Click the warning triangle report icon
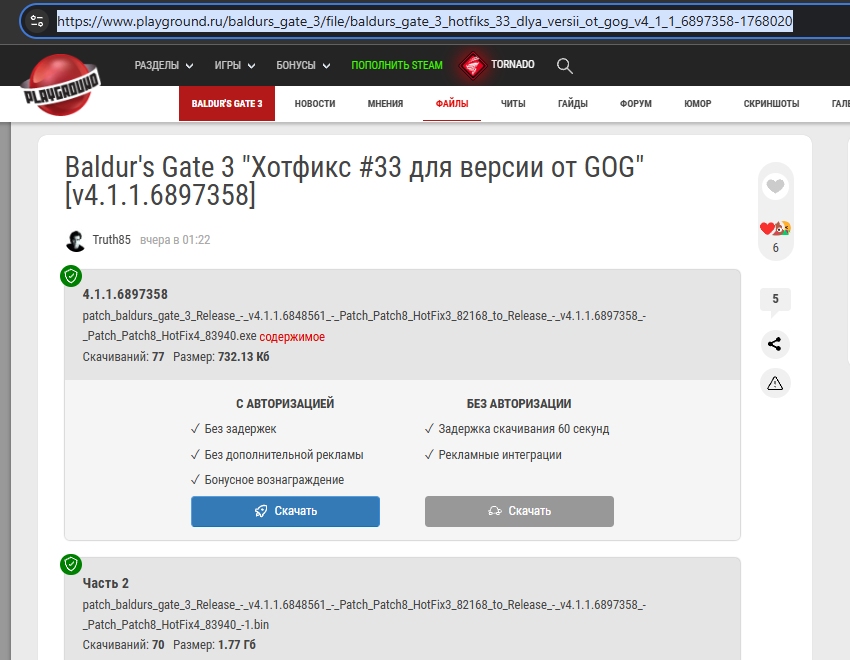The height and width of the screenshot is (660, 850). 775,383
